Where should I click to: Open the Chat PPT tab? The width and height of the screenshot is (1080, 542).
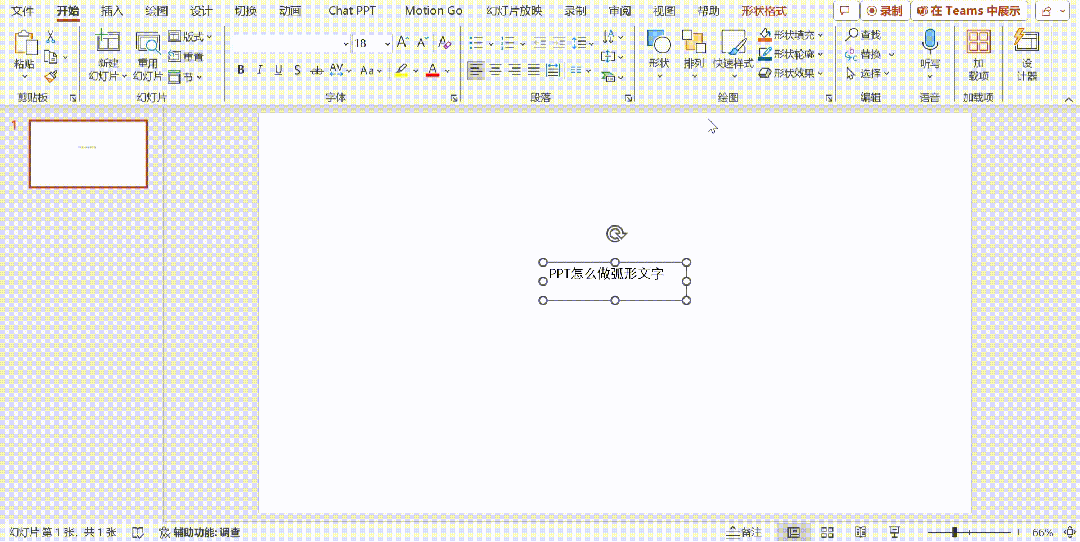point(352,11)
